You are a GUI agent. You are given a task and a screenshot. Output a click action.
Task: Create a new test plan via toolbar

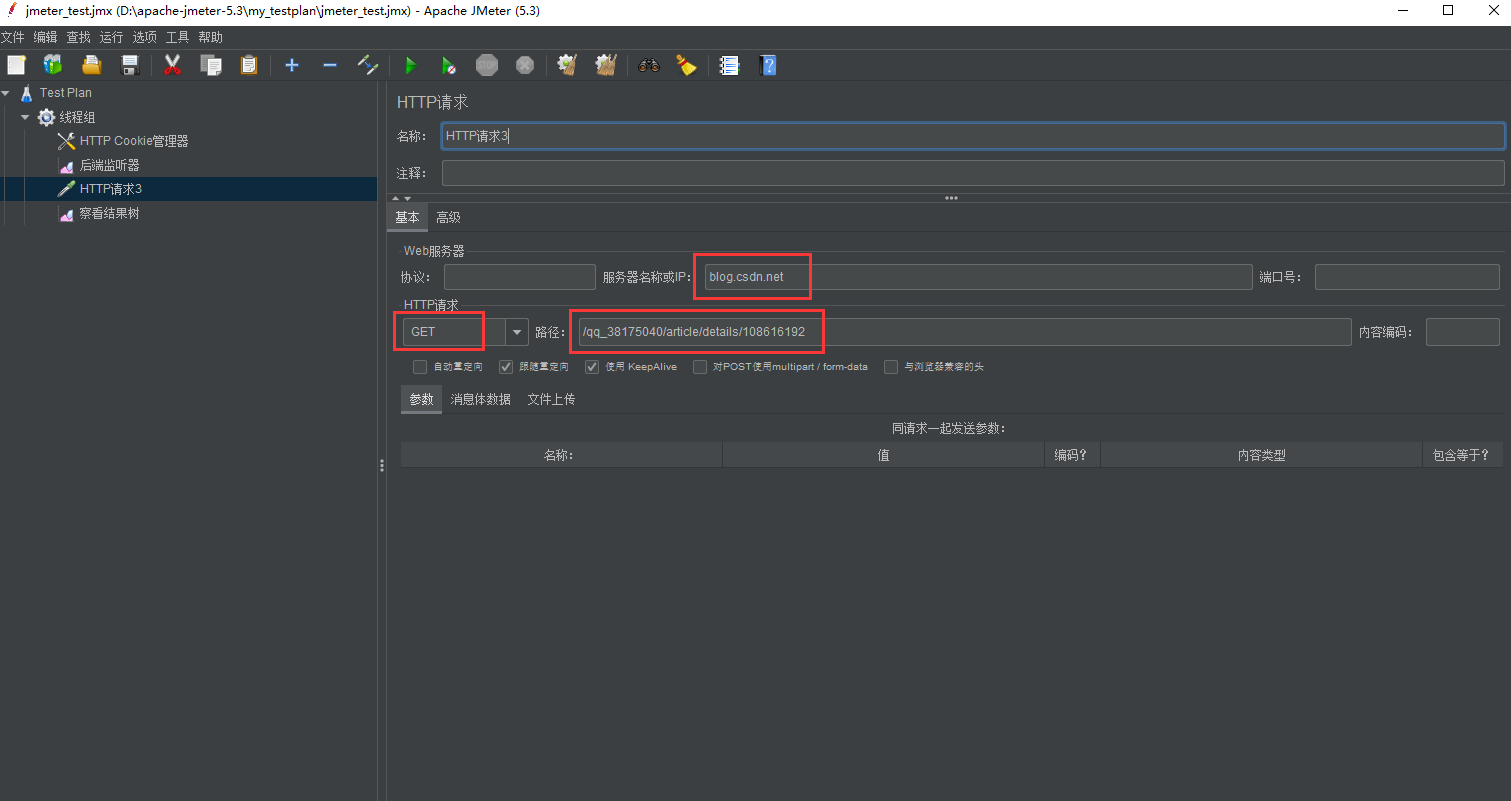pos(16,65)
